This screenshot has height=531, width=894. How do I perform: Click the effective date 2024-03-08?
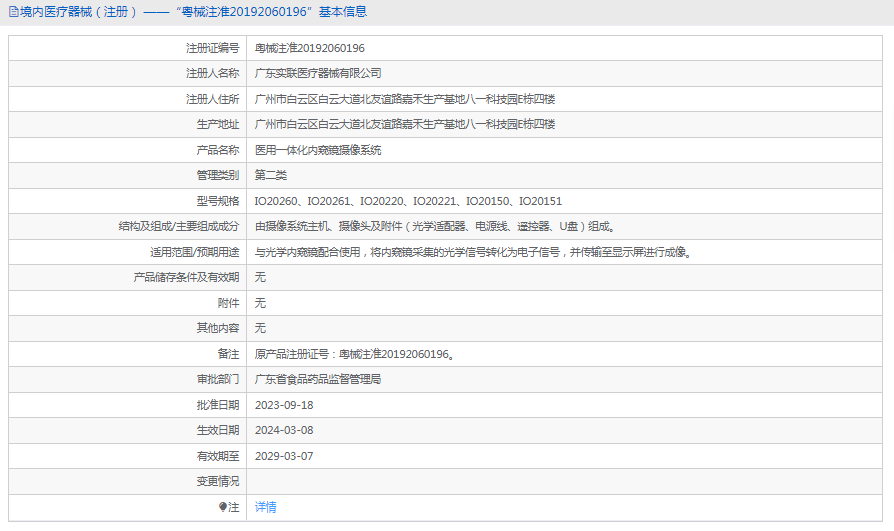(x=284, y=430)
